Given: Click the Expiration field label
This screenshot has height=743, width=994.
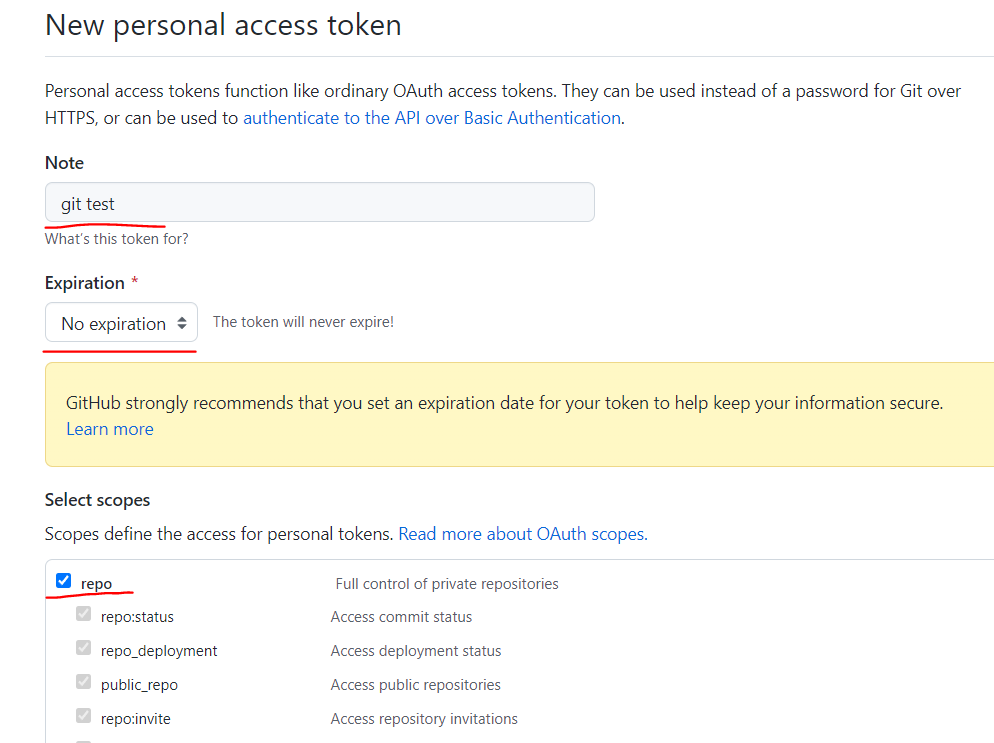Looking at the screenshot, I should 84,283.
